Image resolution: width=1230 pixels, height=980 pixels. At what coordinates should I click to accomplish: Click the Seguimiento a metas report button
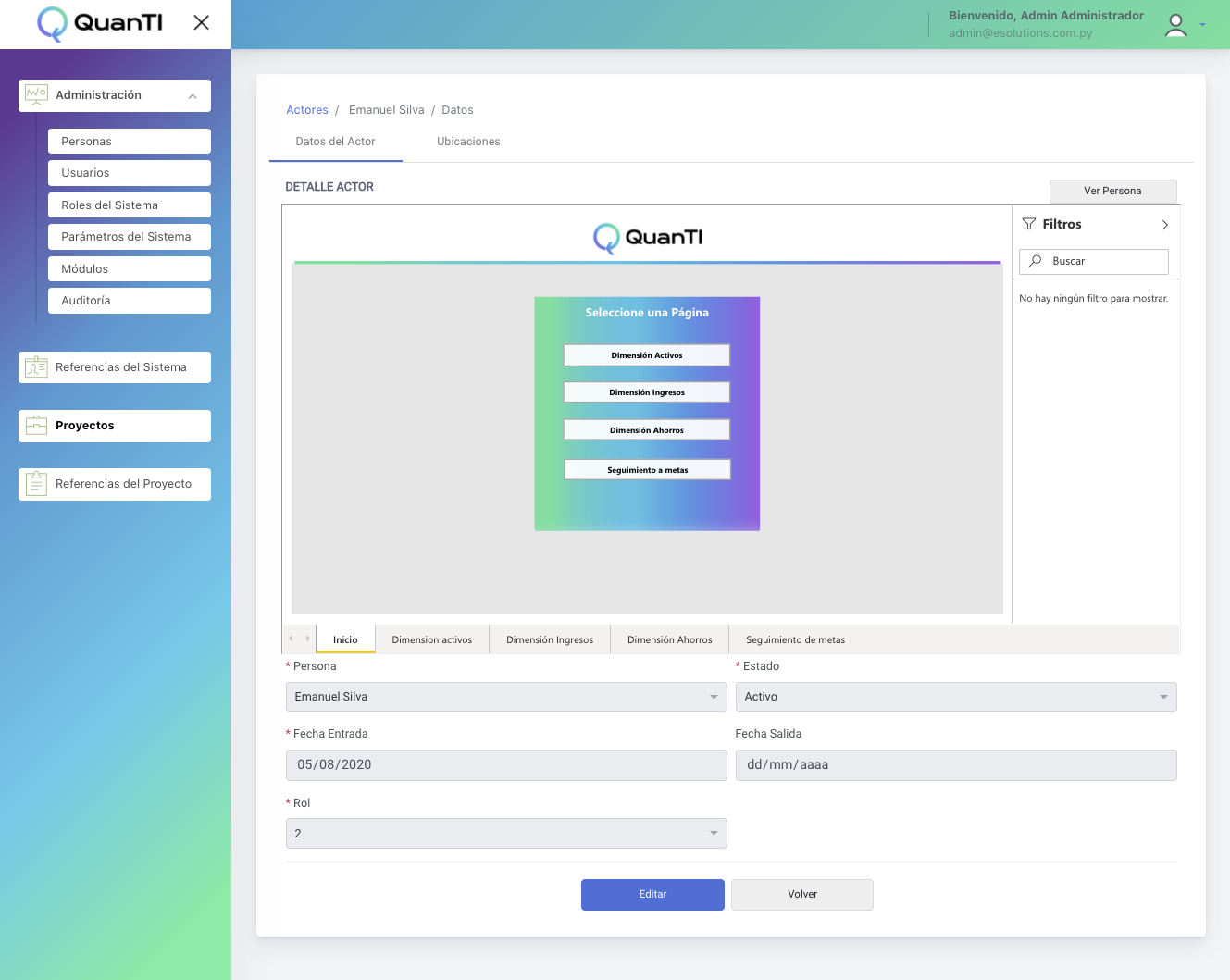click(648, 470)
